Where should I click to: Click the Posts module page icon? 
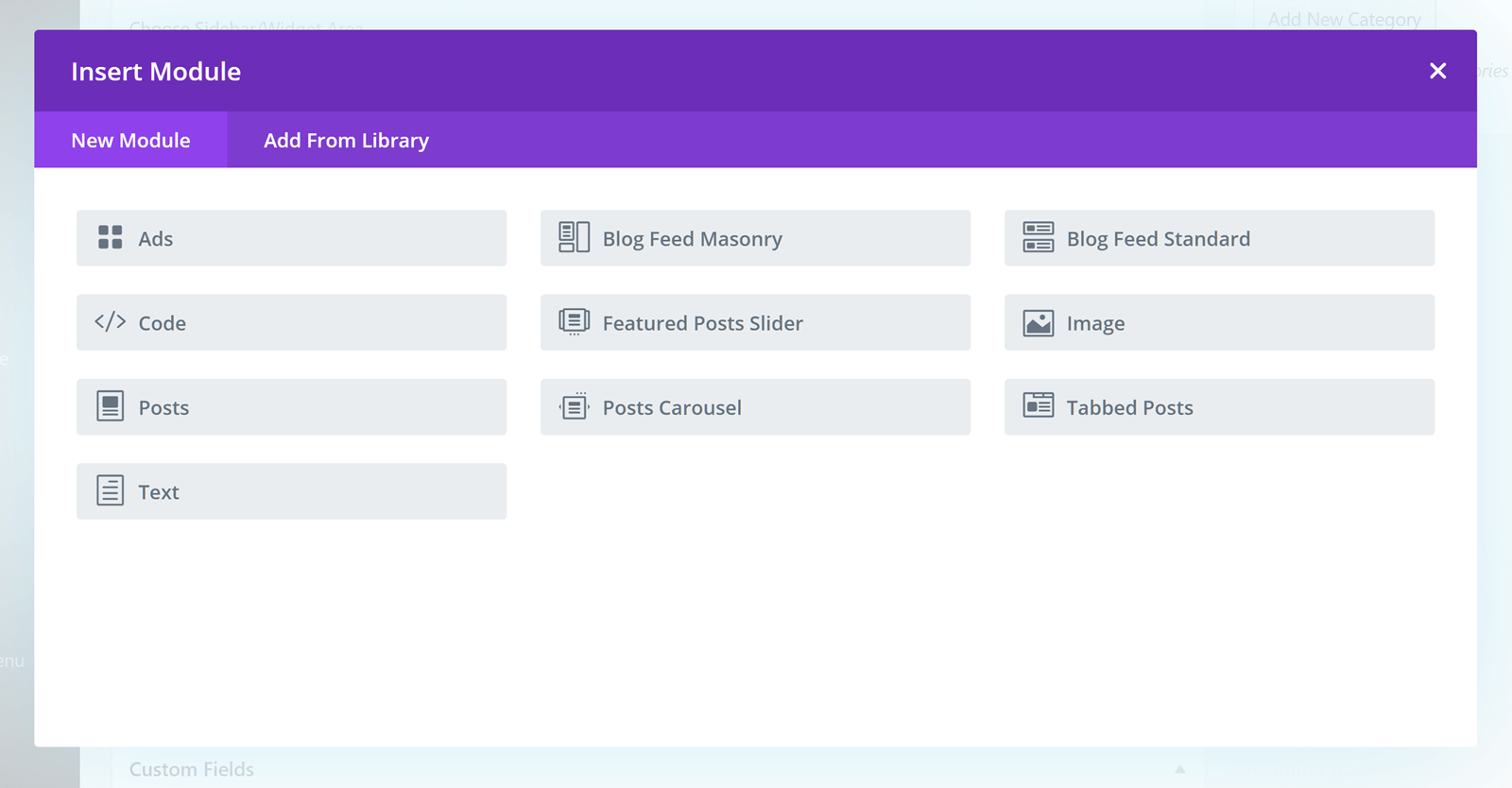pos(111,406)
